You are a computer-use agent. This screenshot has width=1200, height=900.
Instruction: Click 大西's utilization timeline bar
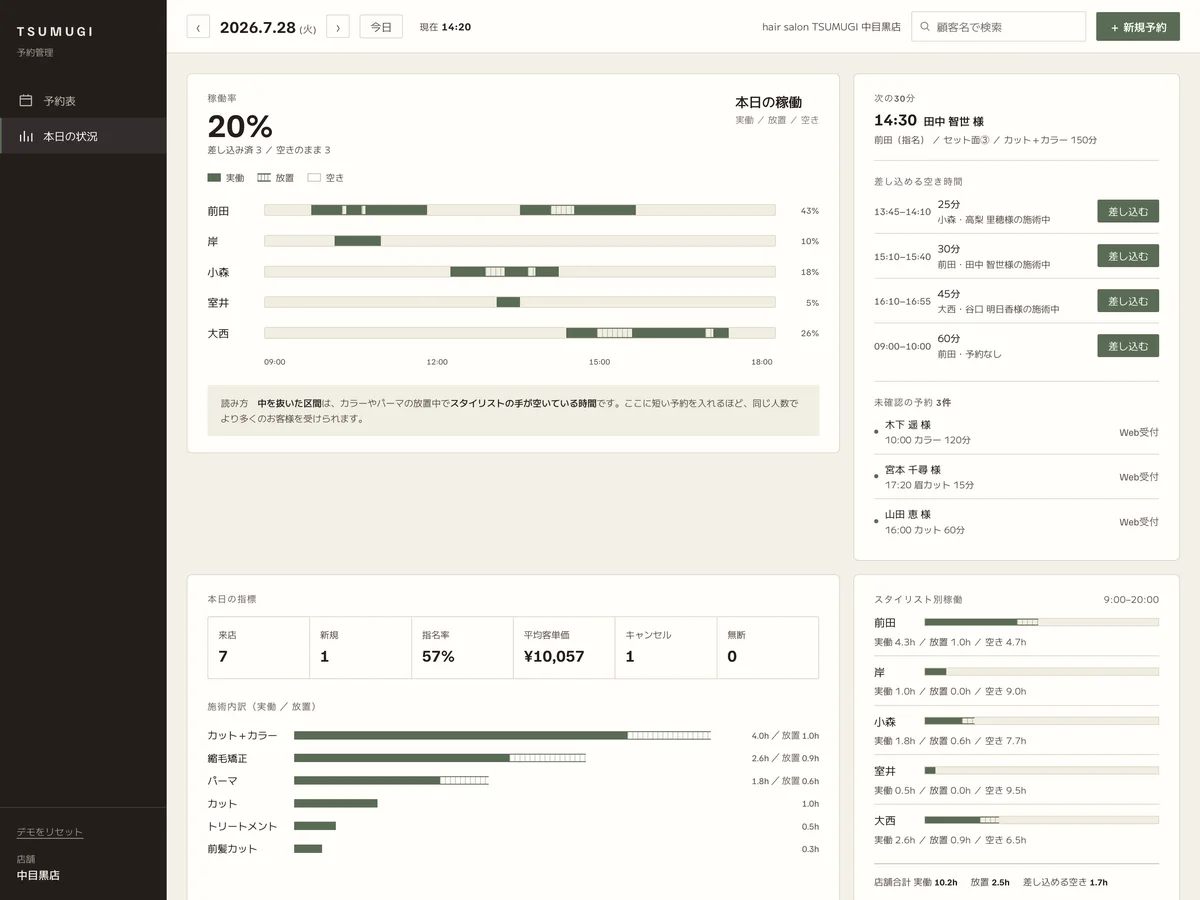[519, 333]
